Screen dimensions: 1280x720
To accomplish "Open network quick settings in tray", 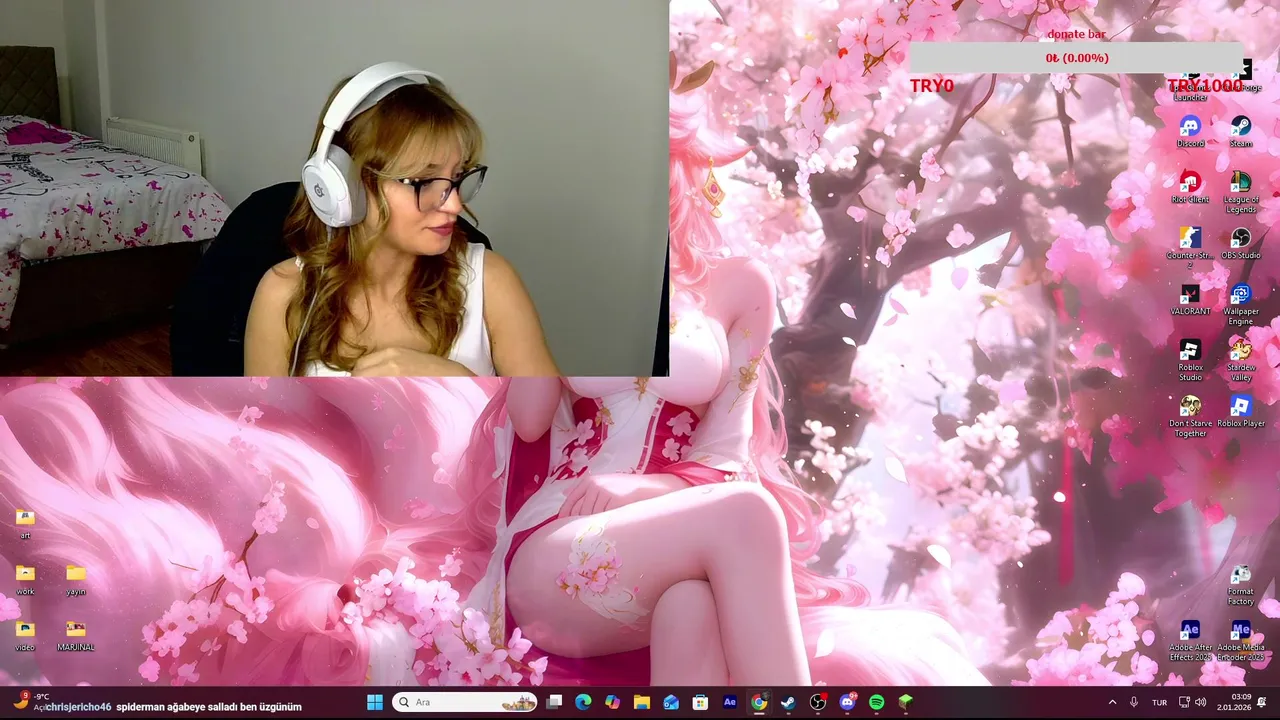I will pos(1184,702).
